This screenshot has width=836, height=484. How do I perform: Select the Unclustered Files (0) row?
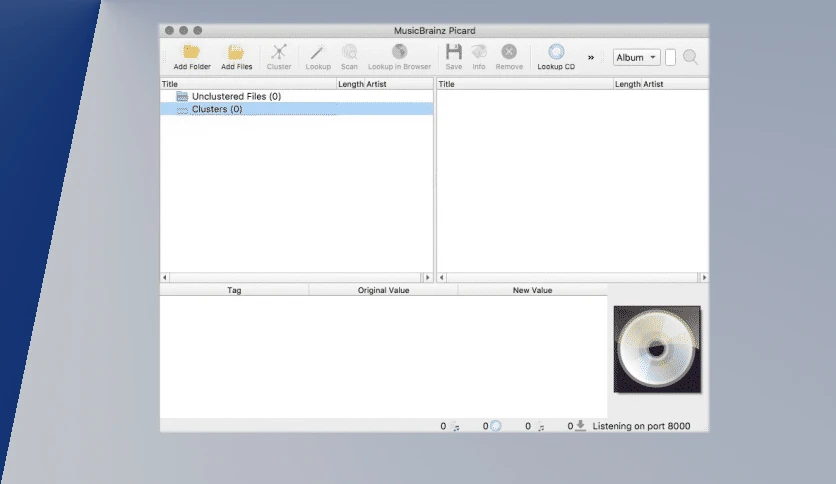296,96
